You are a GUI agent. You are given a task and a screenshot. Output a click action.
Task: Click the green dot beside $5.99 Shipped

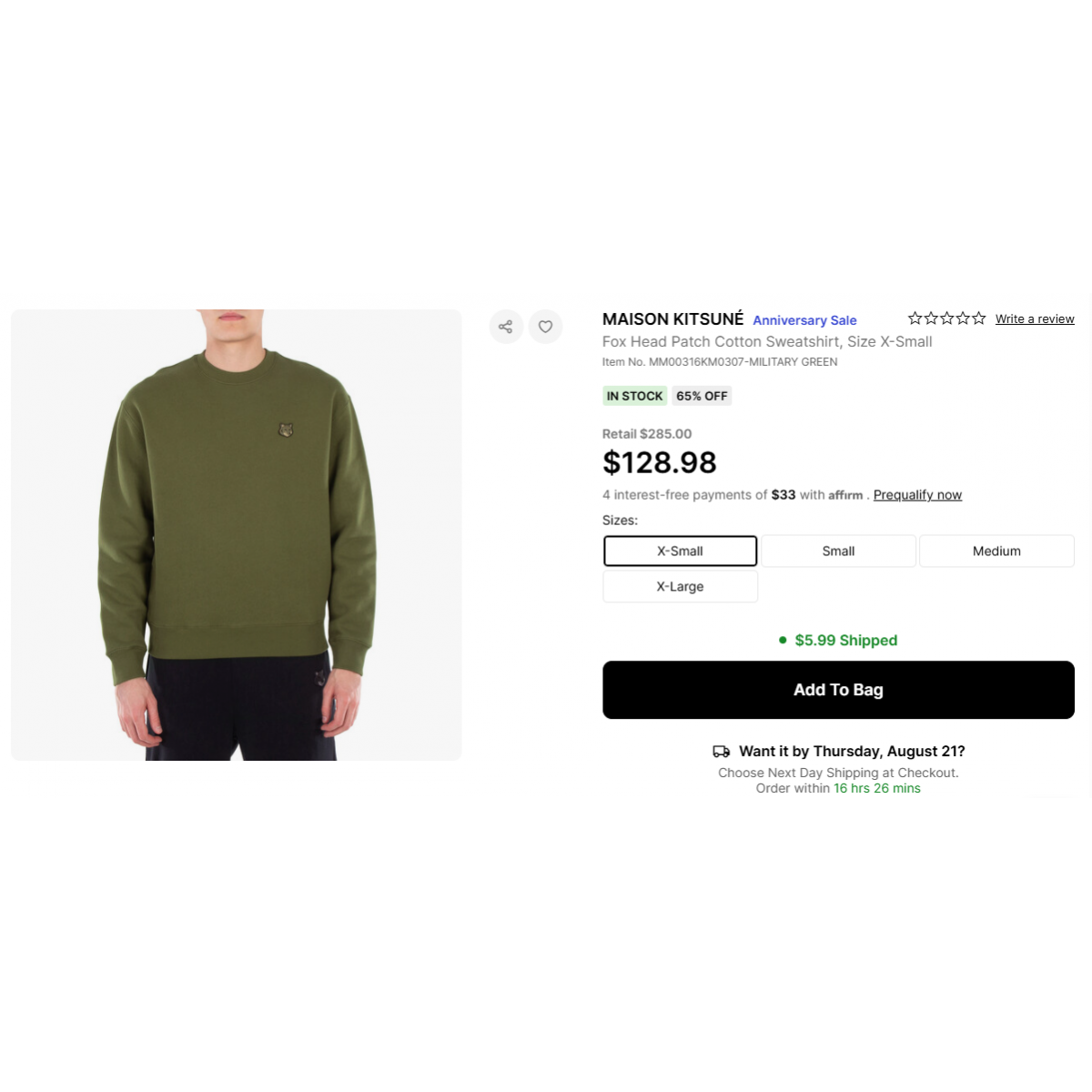783,640
